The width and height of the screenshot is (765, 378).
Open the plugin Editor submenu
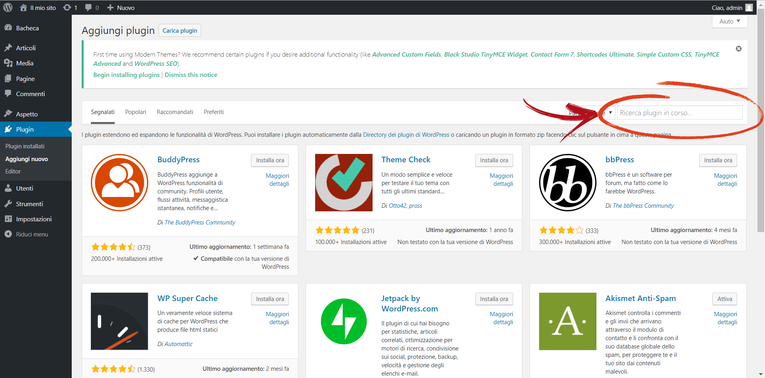13,171
